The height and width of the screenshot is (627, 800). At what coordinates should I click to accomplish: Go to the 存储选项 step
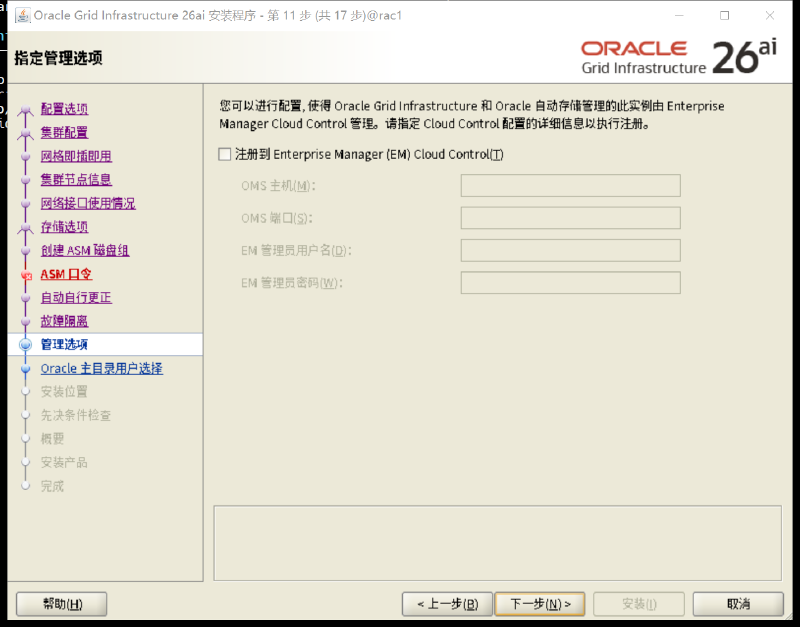[64, 227]
